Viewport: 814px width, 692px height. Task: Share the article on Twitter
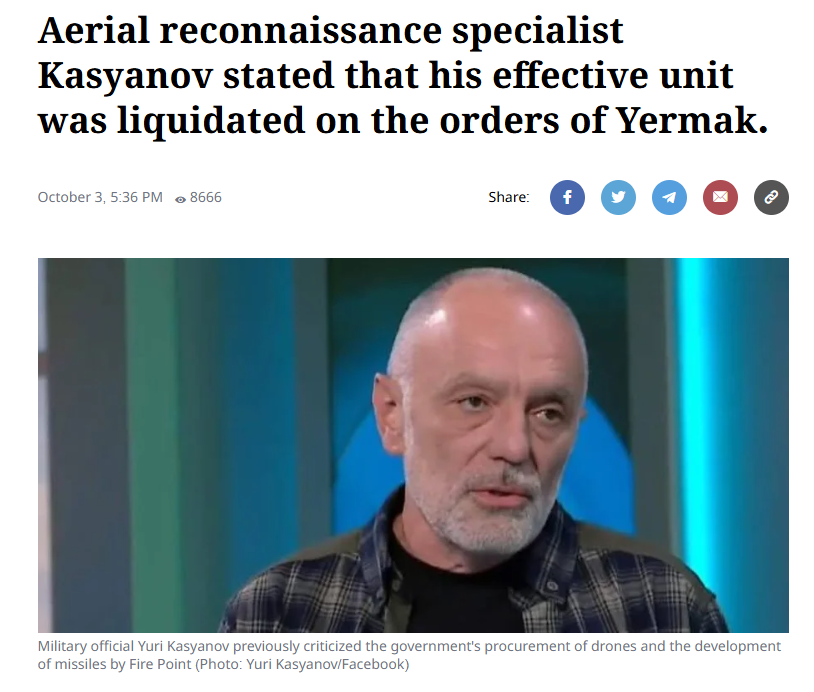[618, 197]
